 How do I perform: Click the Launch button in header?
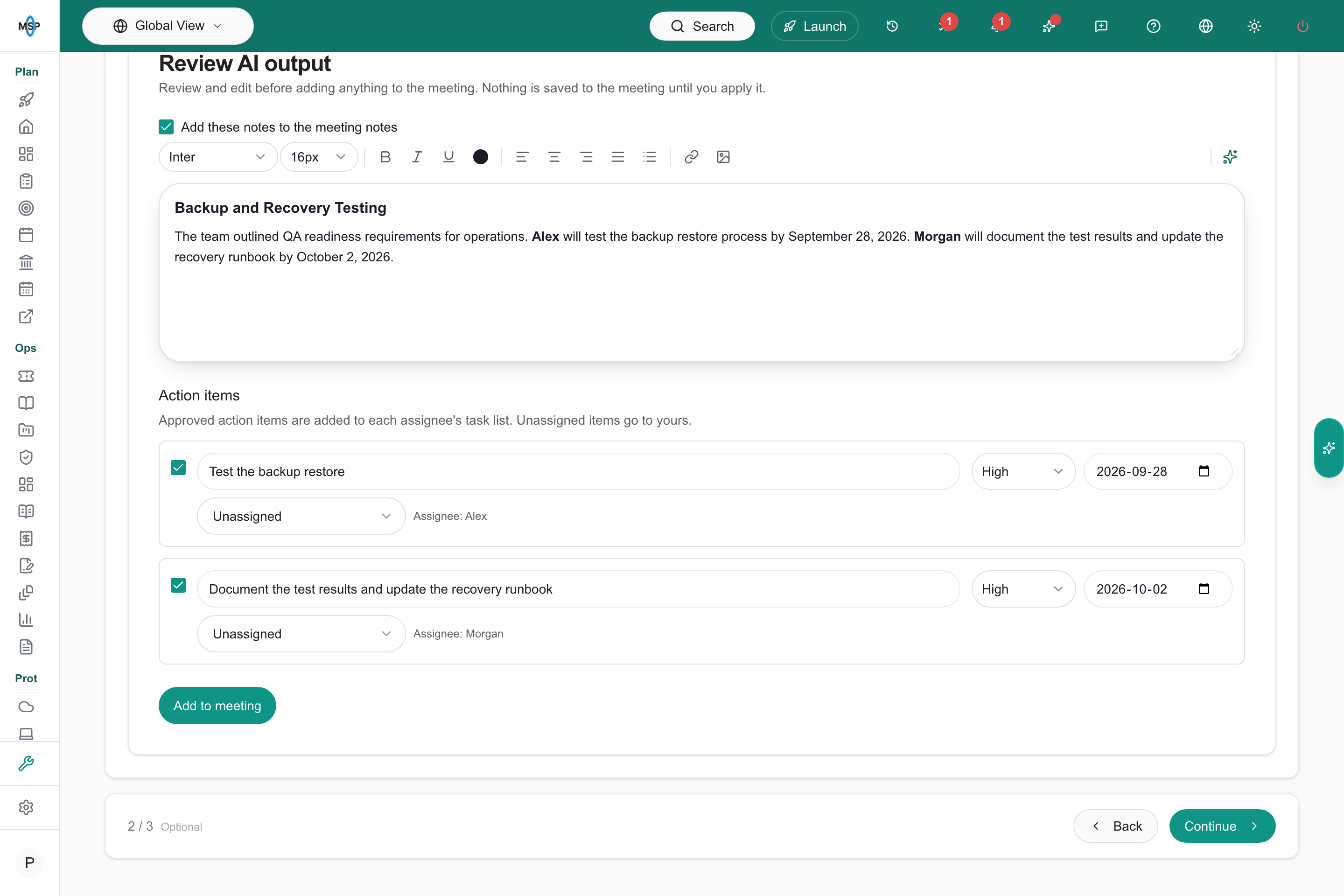pos(814,26)
